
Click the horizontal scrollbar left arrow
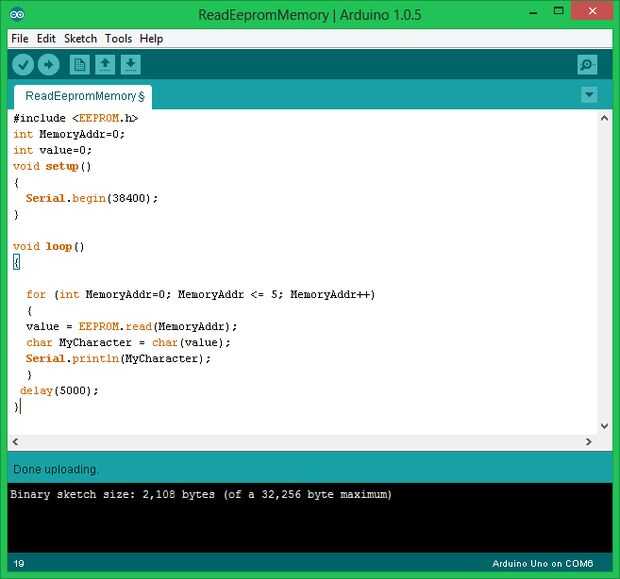[15, 442]
